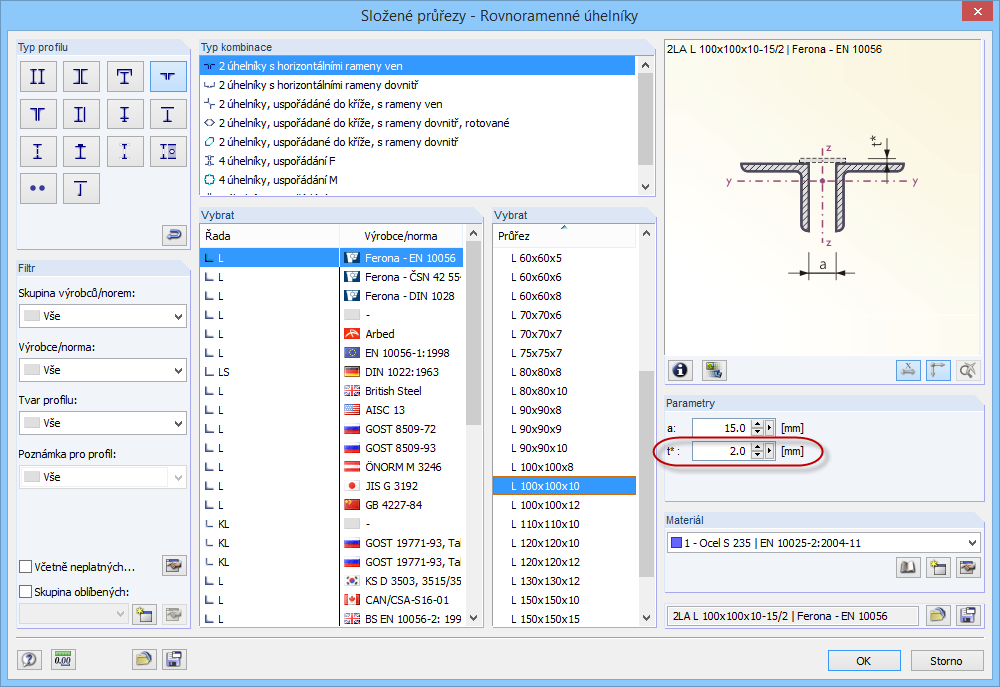The image size is (1000, 687).
Task: Select 'L 80x80x10' cross-section
Action: [564, 391]
